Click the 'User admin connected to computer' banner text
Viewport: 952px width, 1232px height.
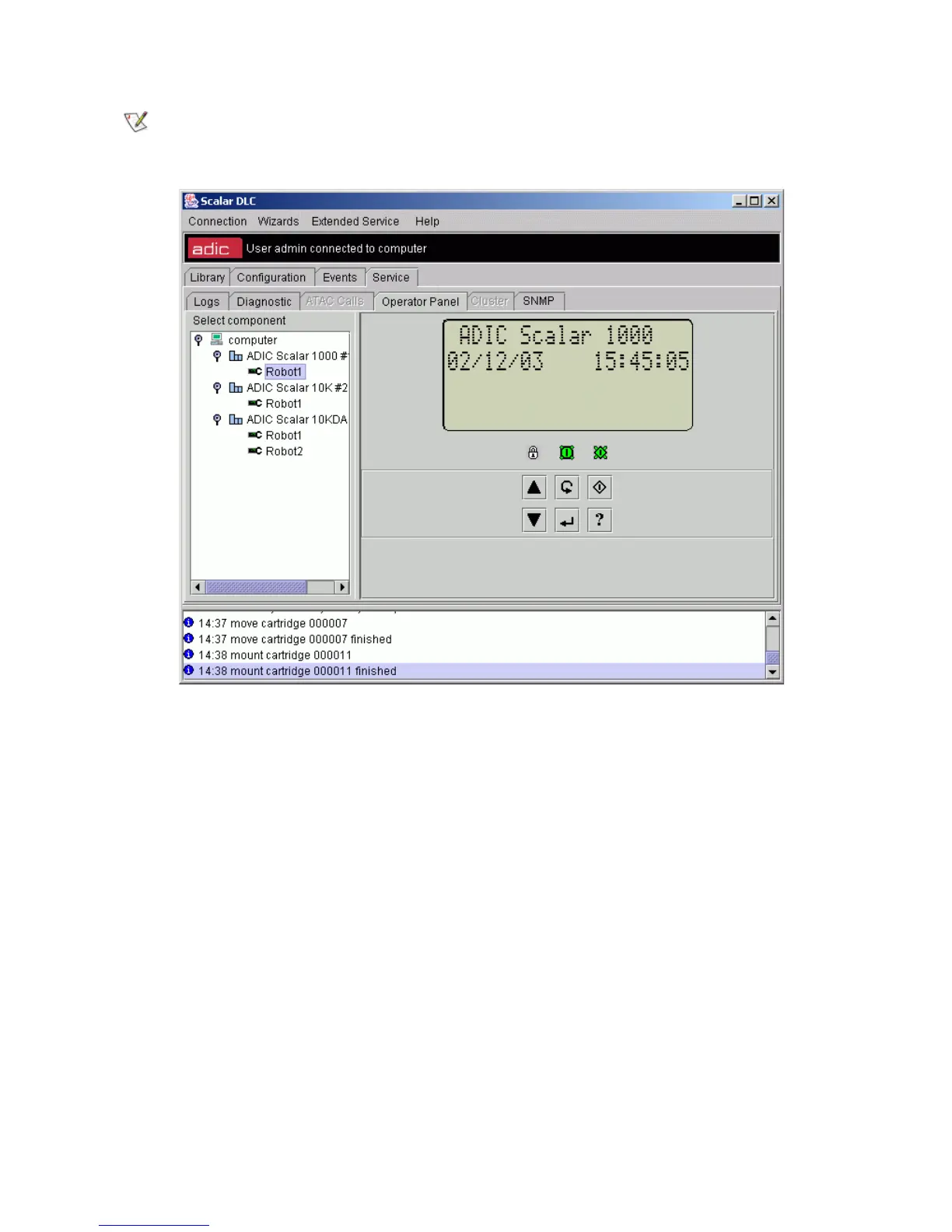tap(336, 248)
